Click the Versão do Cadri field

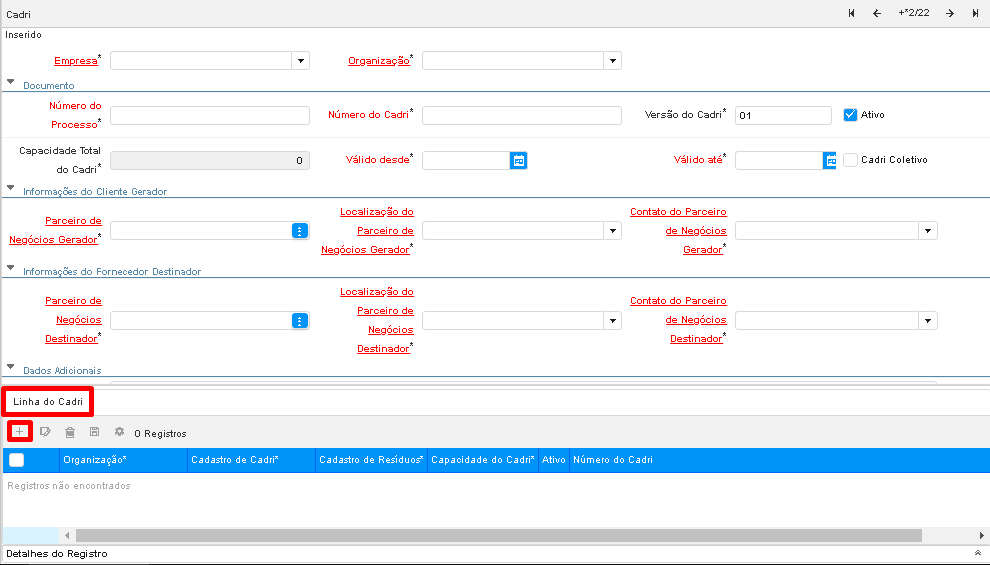(x=783, y=116)
